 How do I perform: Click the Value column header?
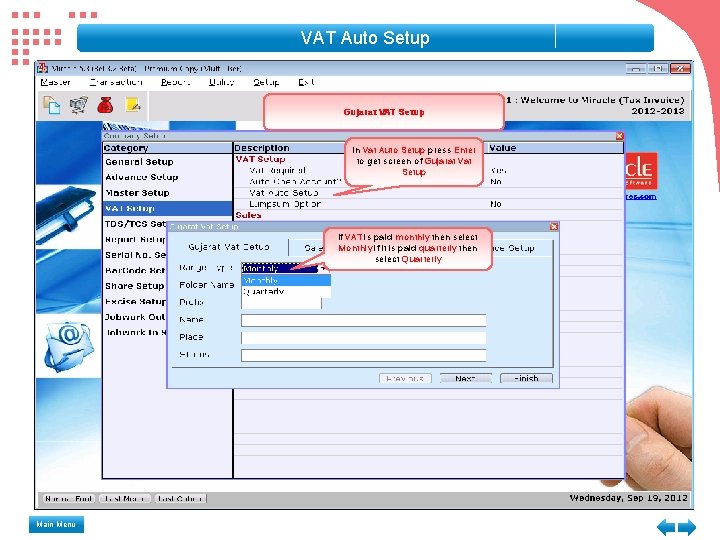click(555, 148)
